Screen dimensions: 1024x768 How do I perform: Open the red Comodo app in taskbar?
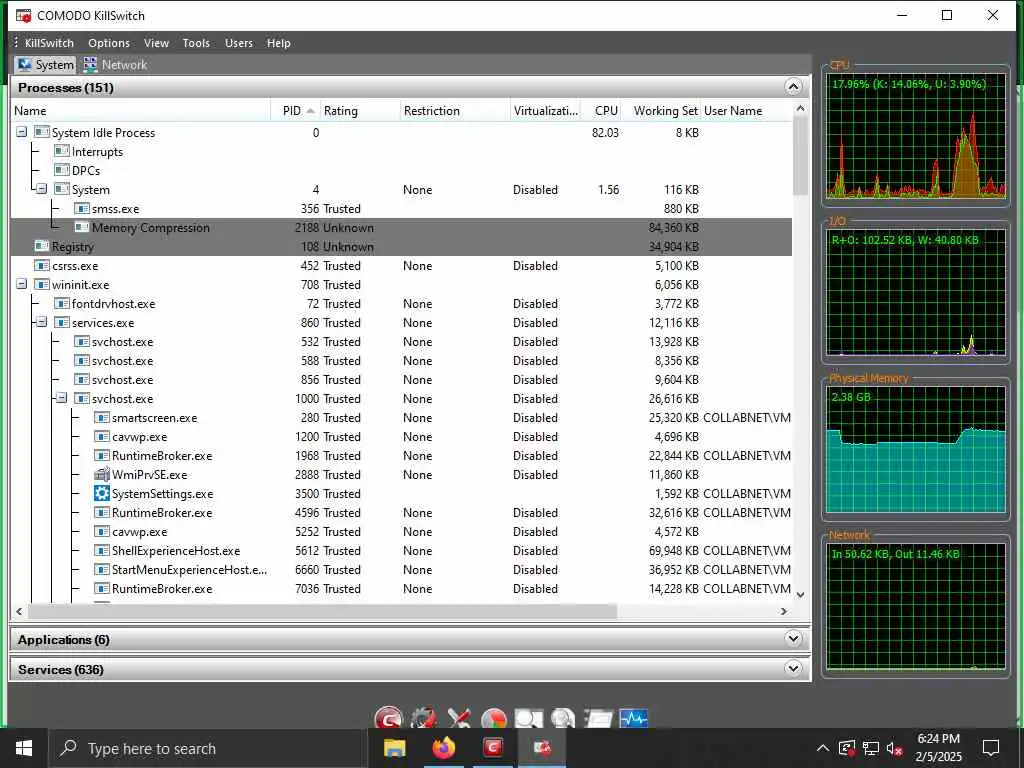[493, 748]
